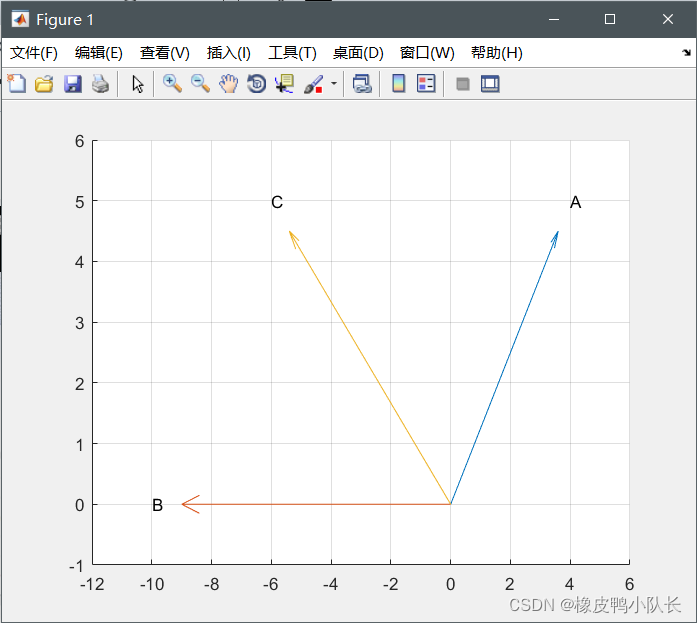The height and width of the screenshot is (623, 697).
Task: Open the 帮助(H) menu
Action: click(x=497, y=53)
